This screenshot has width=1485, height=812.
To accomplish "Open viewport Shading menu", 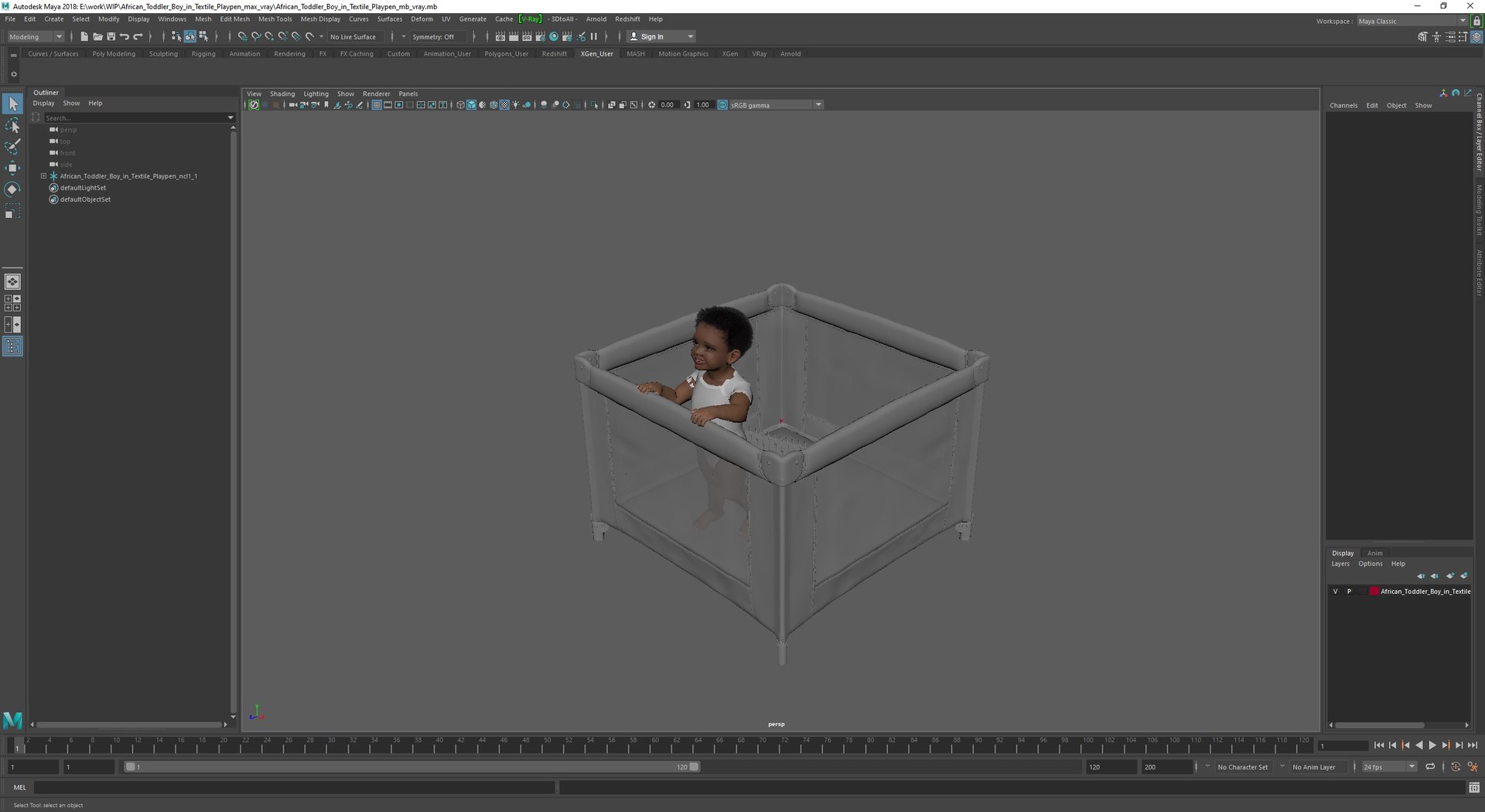I will (x=282, y=94).
